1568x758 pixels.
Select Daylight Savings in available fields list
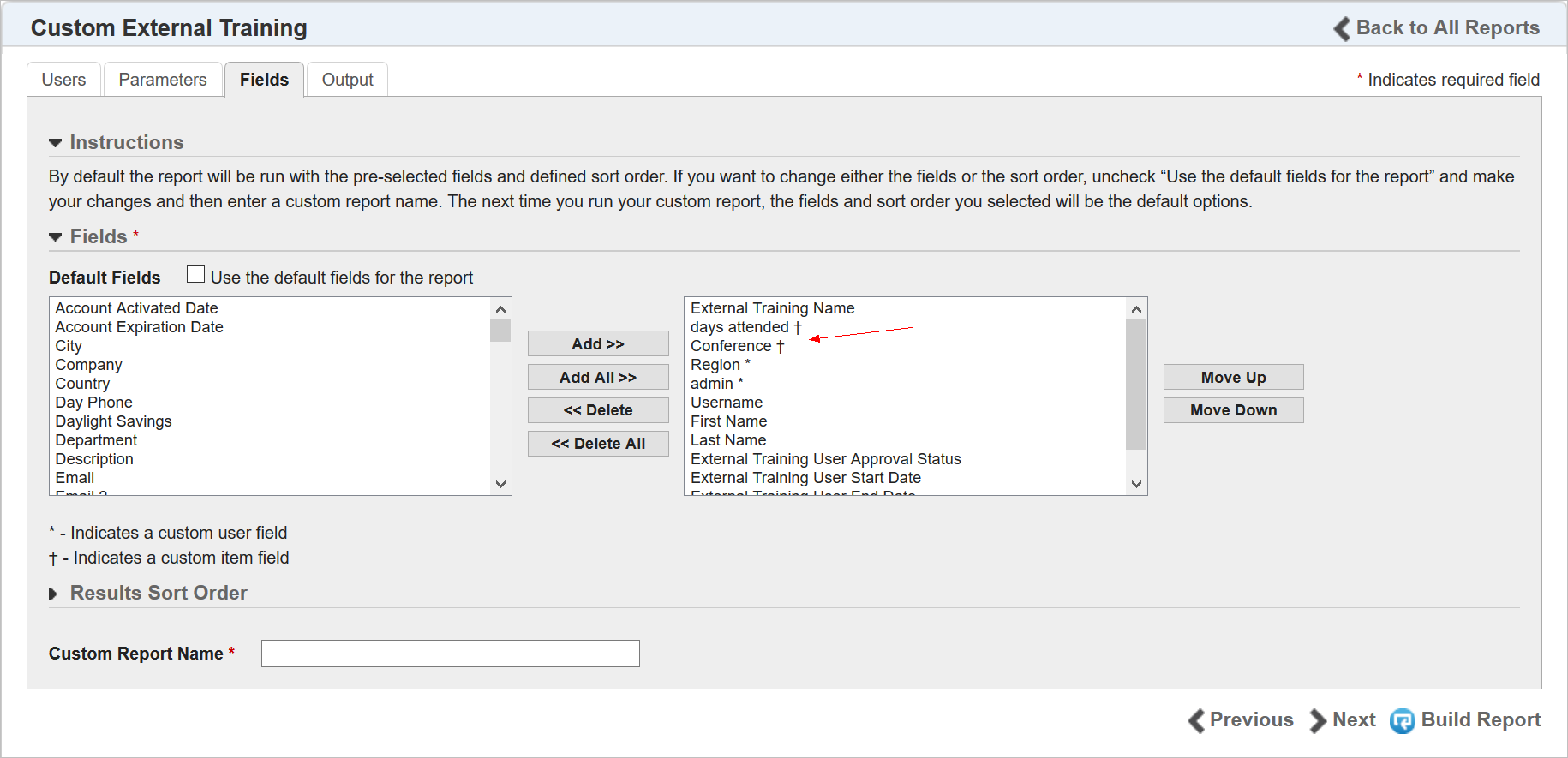click(114, 421)
